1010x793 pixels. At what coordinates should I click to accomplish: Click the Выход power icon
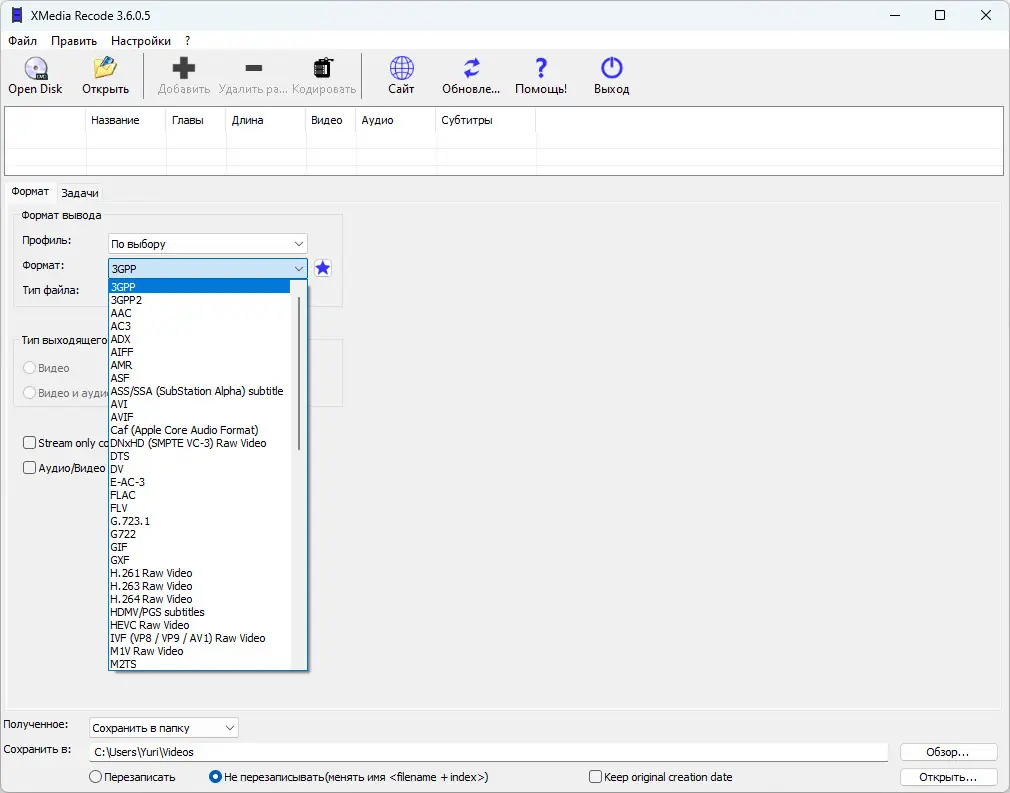point(611,69)
